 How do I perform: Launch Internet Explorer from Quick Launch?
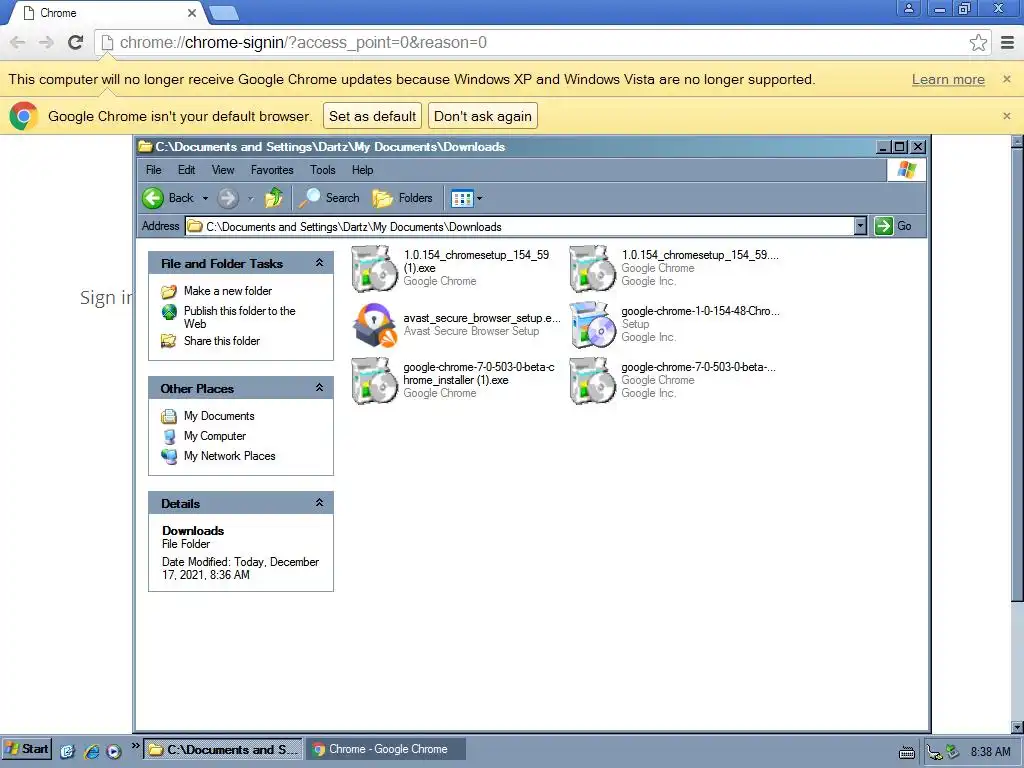[x=91, y=751]
